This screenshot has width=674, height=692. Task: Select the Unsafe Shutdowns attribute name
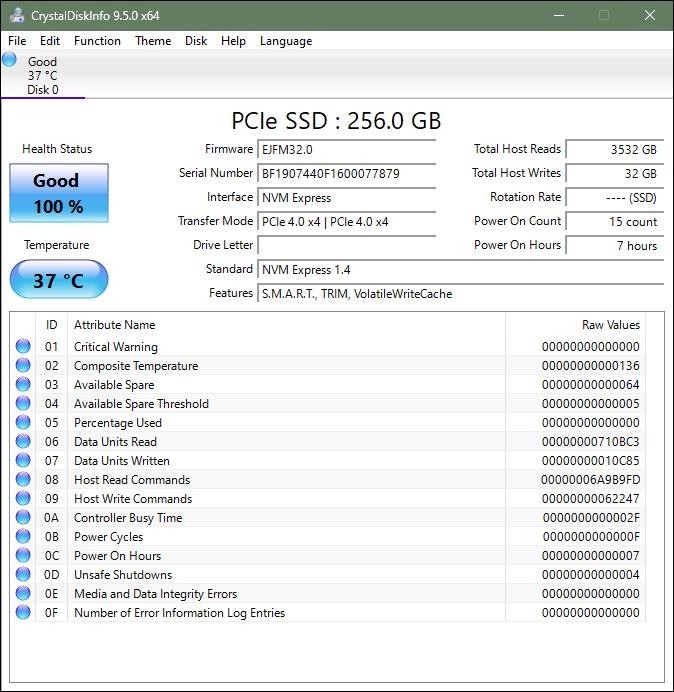(123, 575)
